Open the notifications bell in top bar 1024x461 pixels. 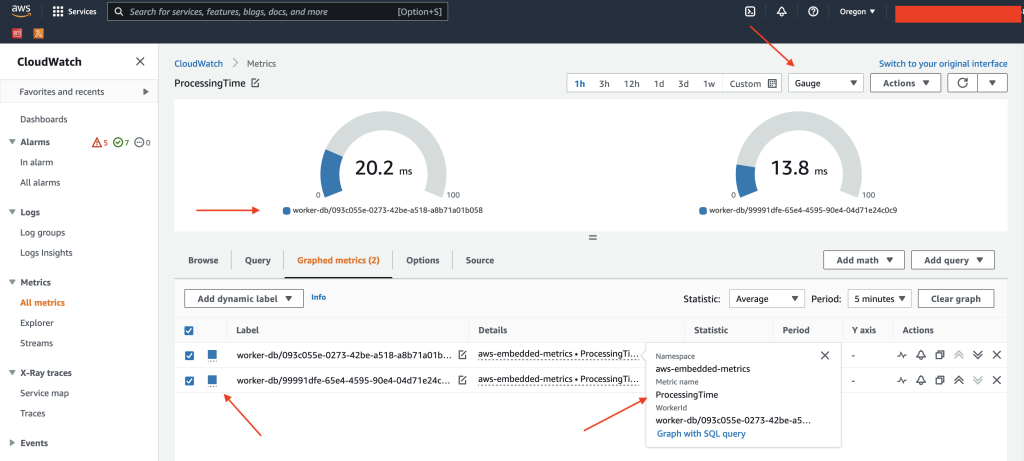[x=782, y=12]
